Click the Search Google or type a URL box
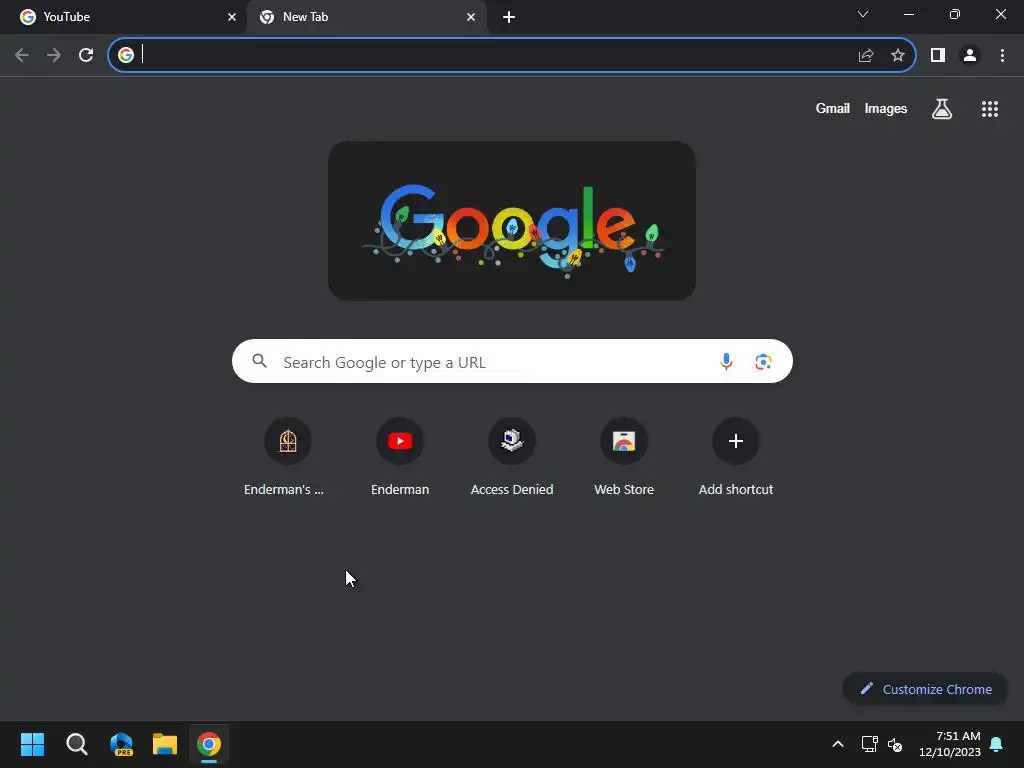 click(512, 361)
